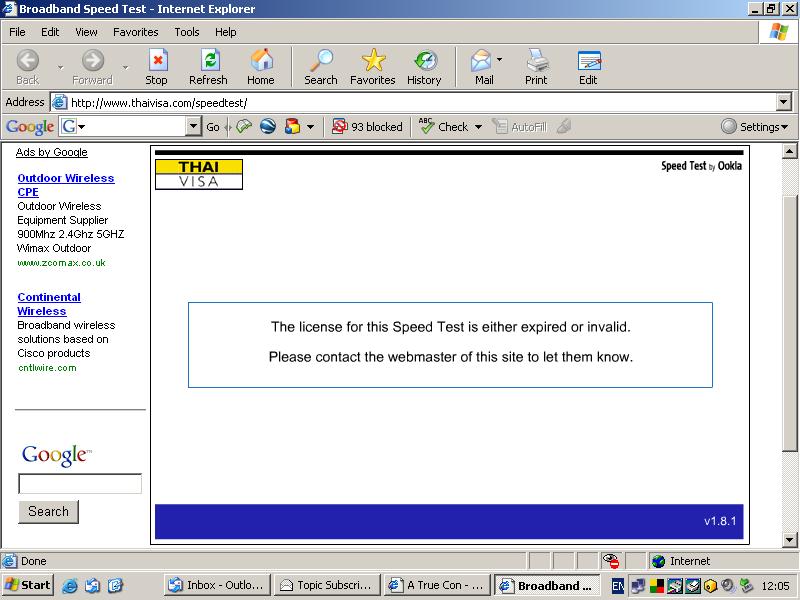Click the v1.8.1 version text
Image resolution: width=800 pixels, height=600 pixels.
pos(720,521)
